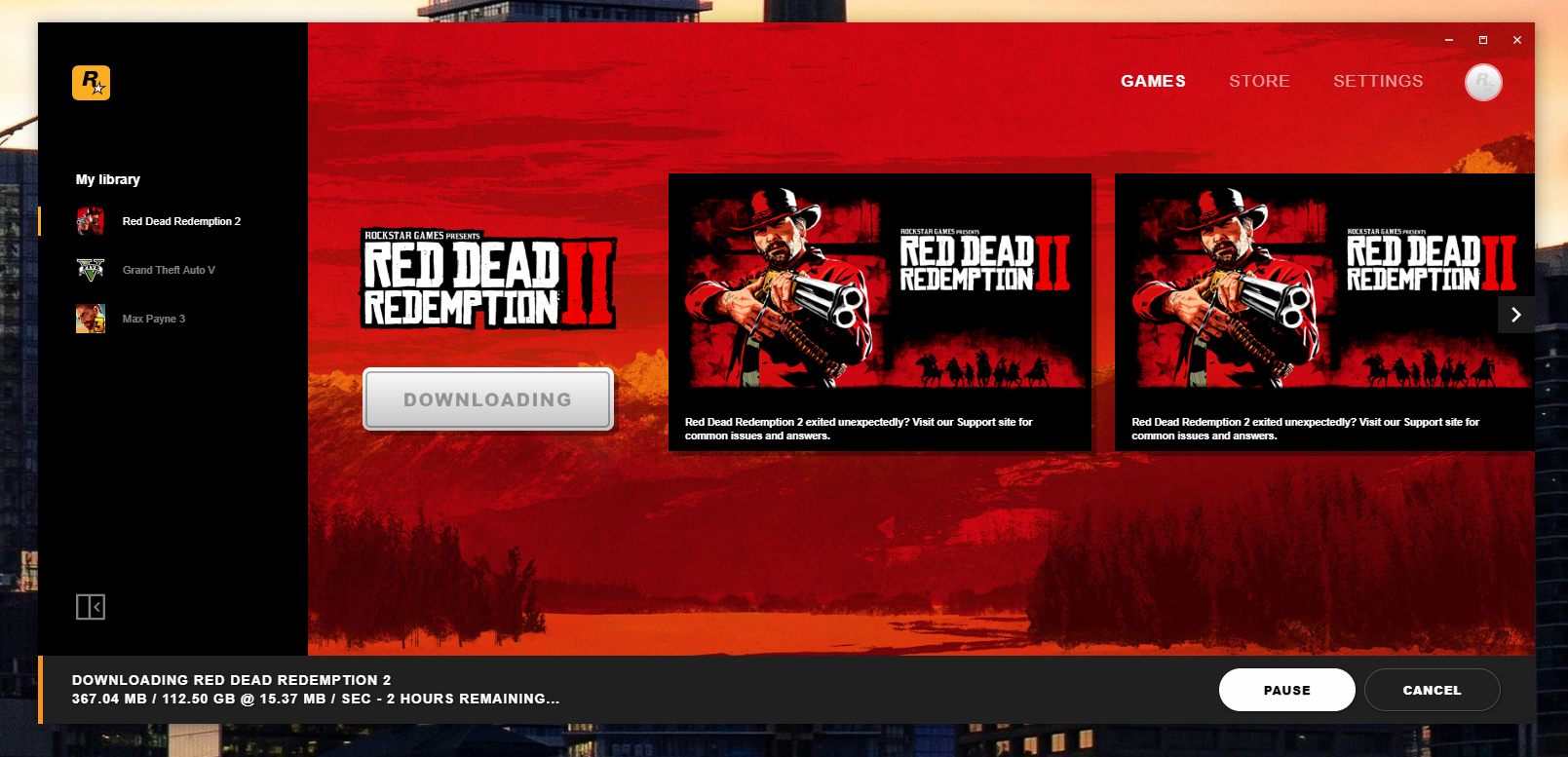Click the Grand Theft Auto V icon
Image resolution: width=1568 pixels, height=757 pixels.
(x=91, y=270)
